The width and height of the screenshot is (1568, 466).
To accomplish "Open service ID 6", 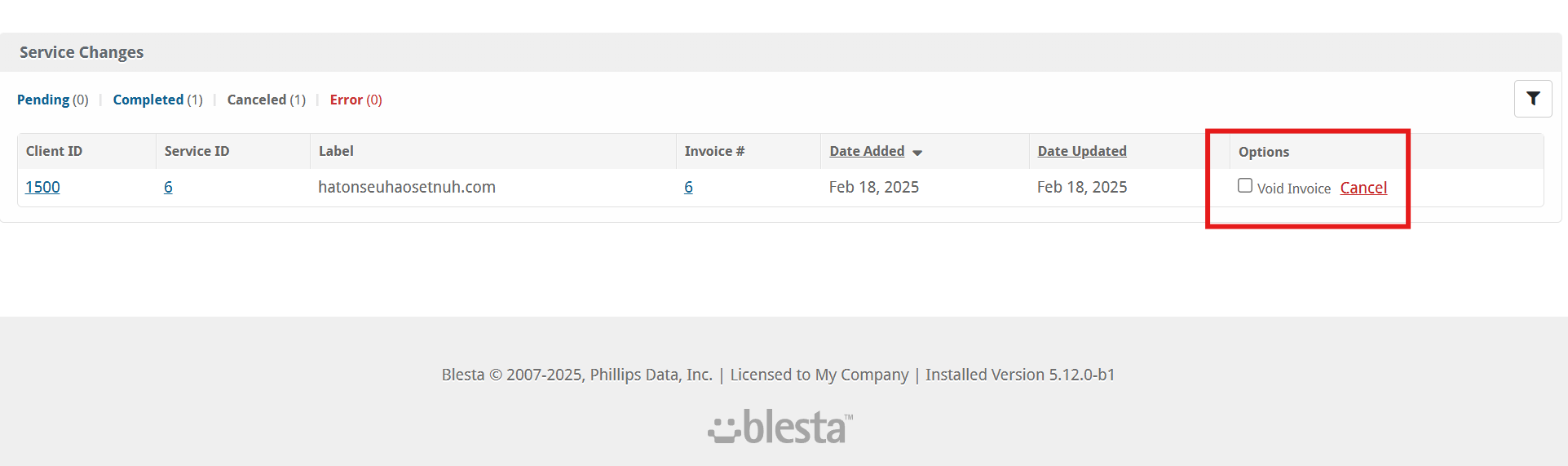I will click(x=168, y=187).
